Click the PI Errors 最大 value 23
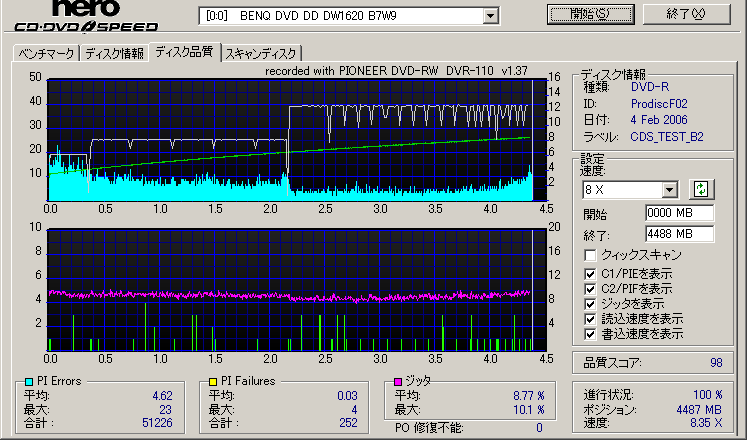747x440 pixels. 165,410
